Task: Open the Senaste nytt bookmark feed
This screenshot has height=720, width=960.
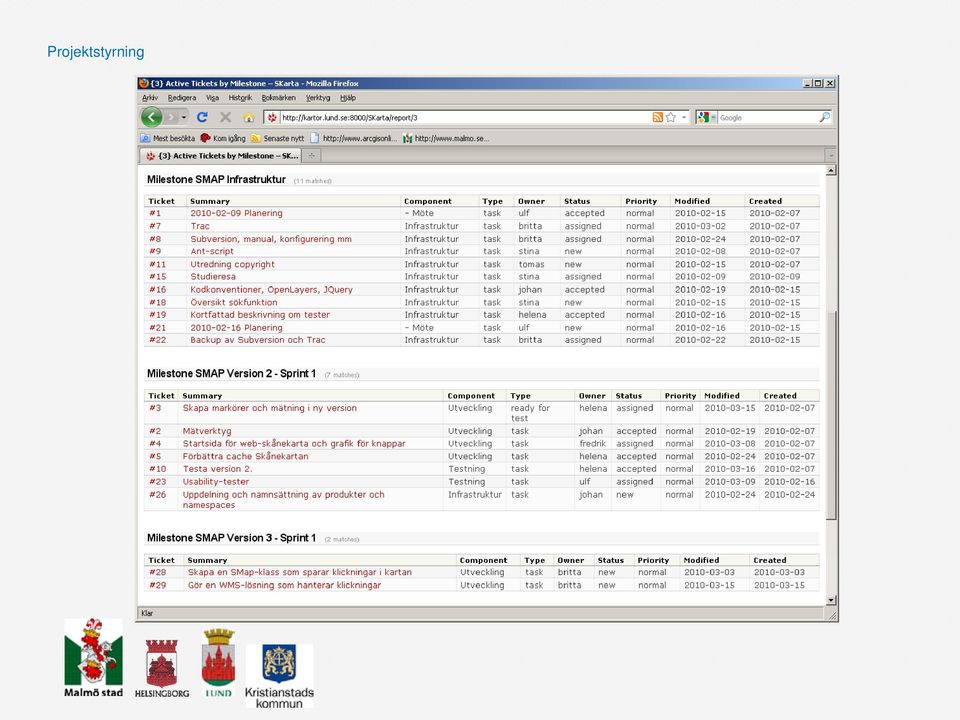Action: tap(277, 138)
